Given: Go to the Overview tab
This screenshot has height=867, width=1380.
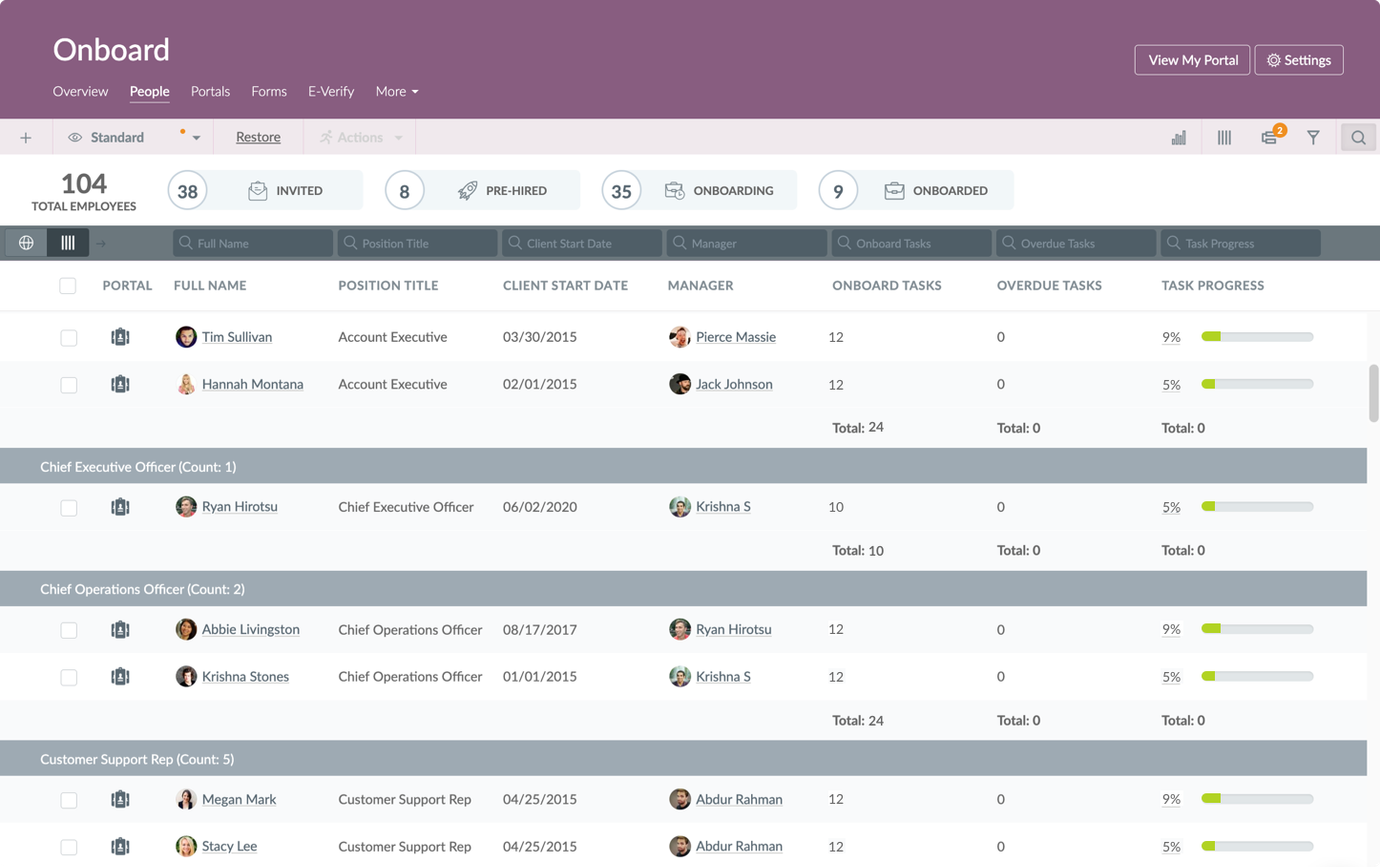Looking at the screenshot, I should (x=80, y=91).
